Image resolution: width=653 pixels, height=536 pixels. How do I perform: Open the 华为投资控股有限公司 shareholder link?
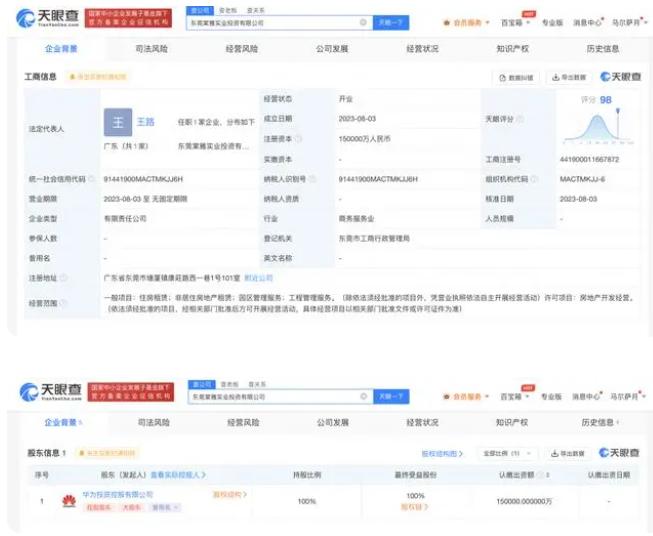tap(118, 495)
